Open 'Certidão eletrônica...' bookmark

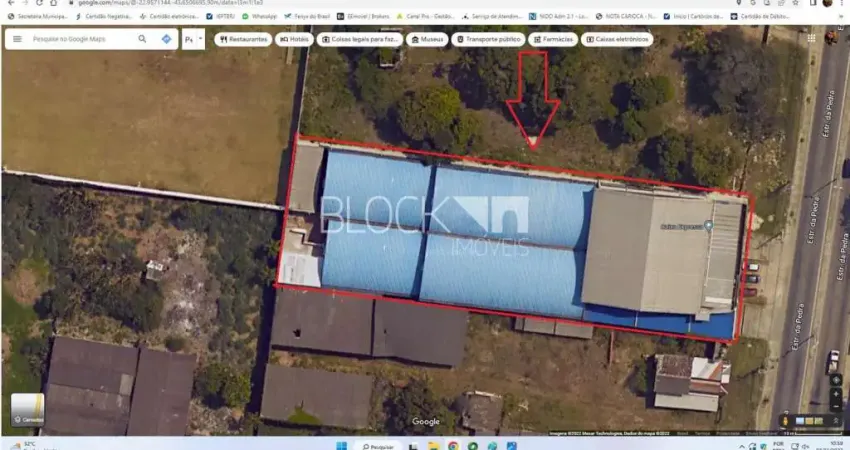click(x=169, y=17)
